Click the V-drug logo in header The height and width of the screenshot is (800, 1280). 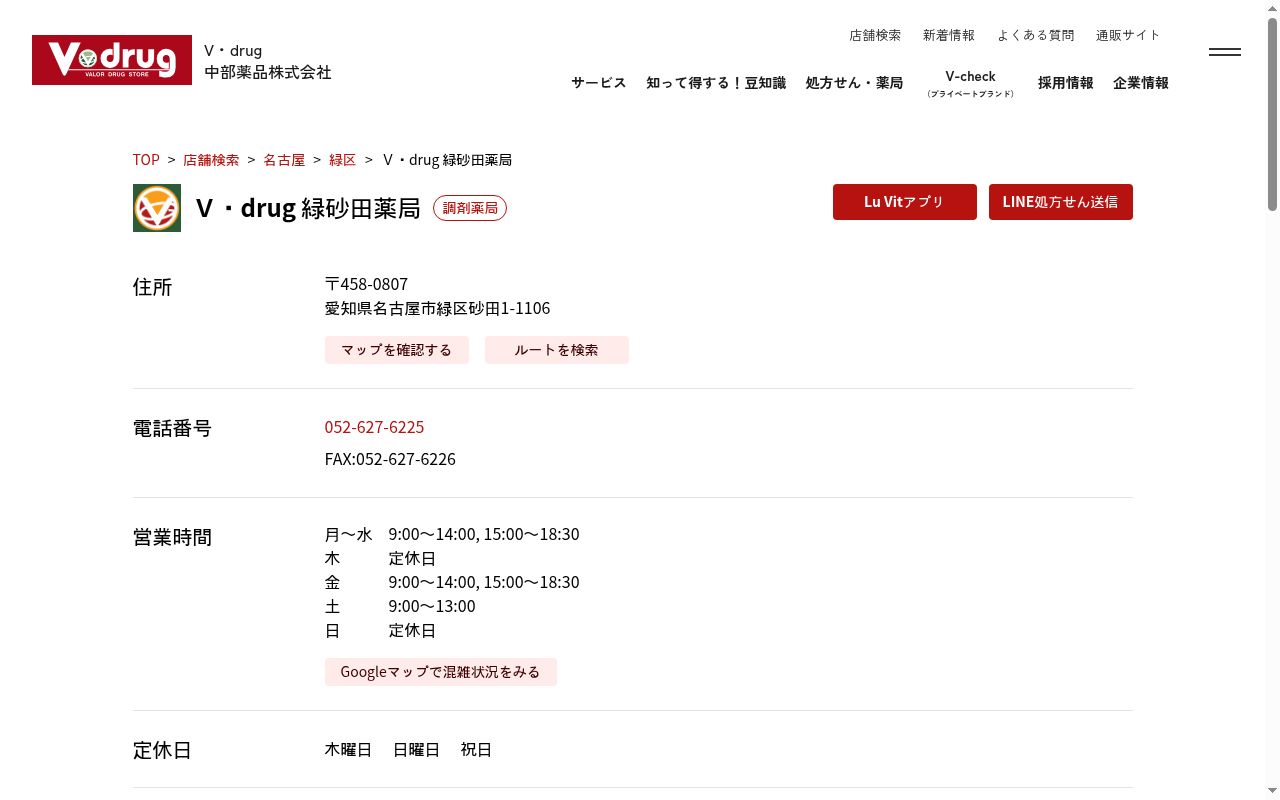112,60
